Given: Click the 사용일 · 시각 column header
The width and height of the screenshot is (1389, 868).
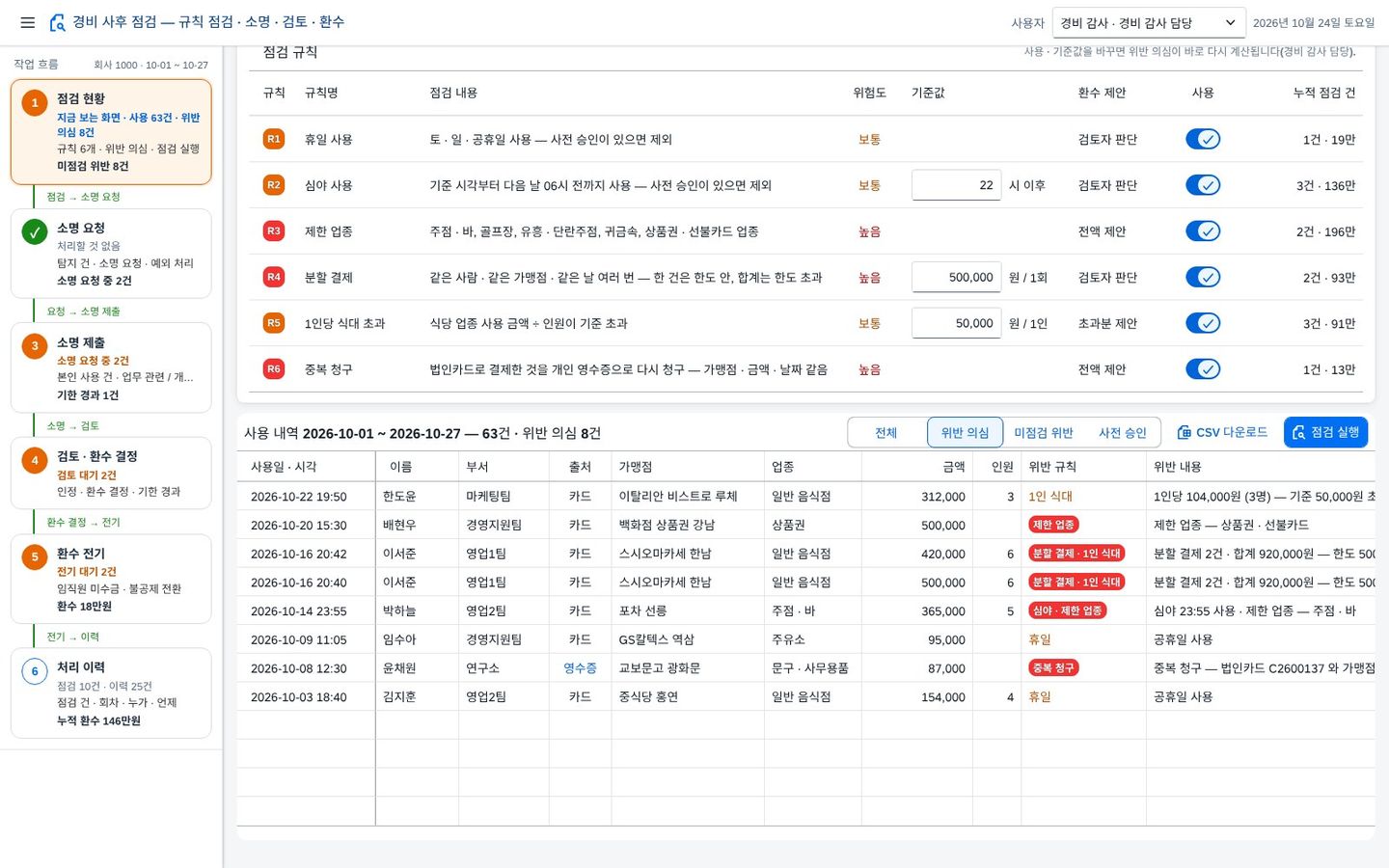Looking at the screenshot, I should pyautogui.click(x=306, y=467).
